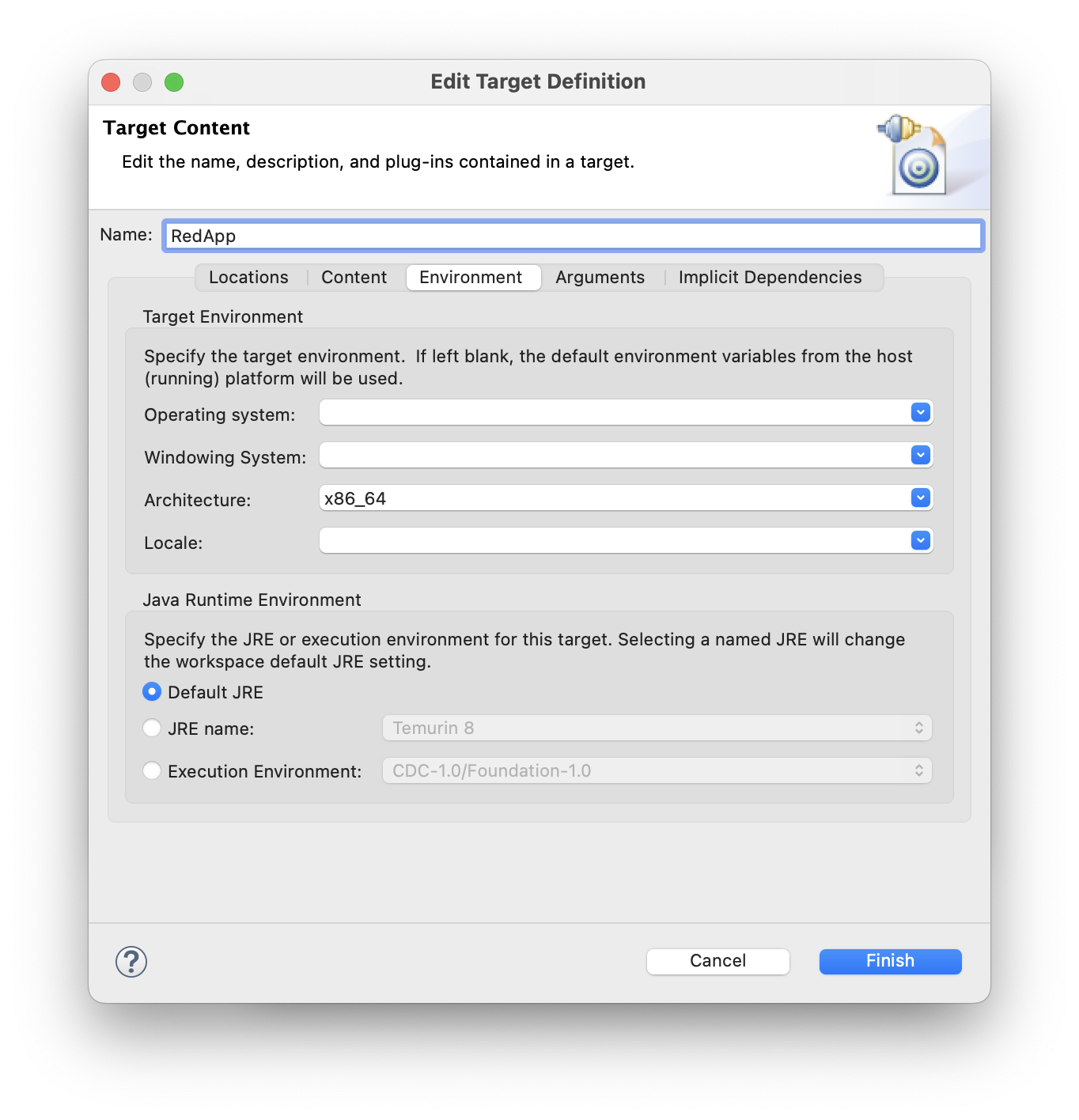
Task: Select the Default JRE radio button
Action: [x=152, y=691]
